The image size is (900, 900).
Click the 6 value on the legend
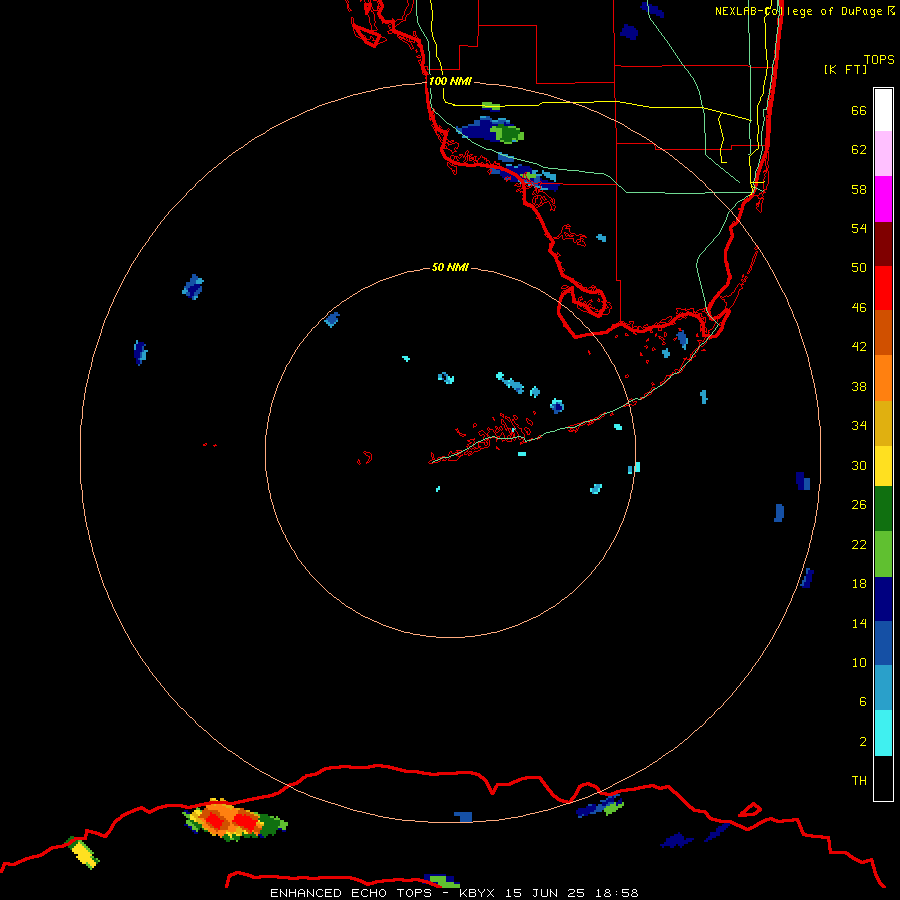[862, 702]
